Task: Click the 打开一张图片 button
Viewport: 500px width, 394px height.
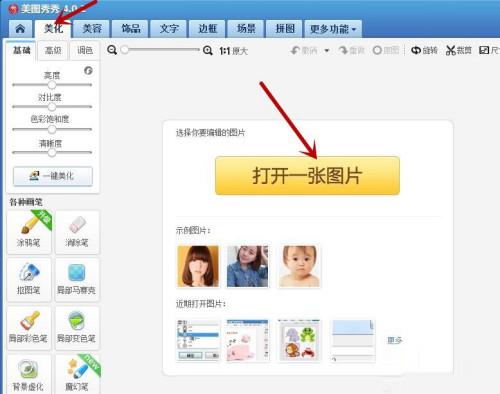Action: coord(307,176)
